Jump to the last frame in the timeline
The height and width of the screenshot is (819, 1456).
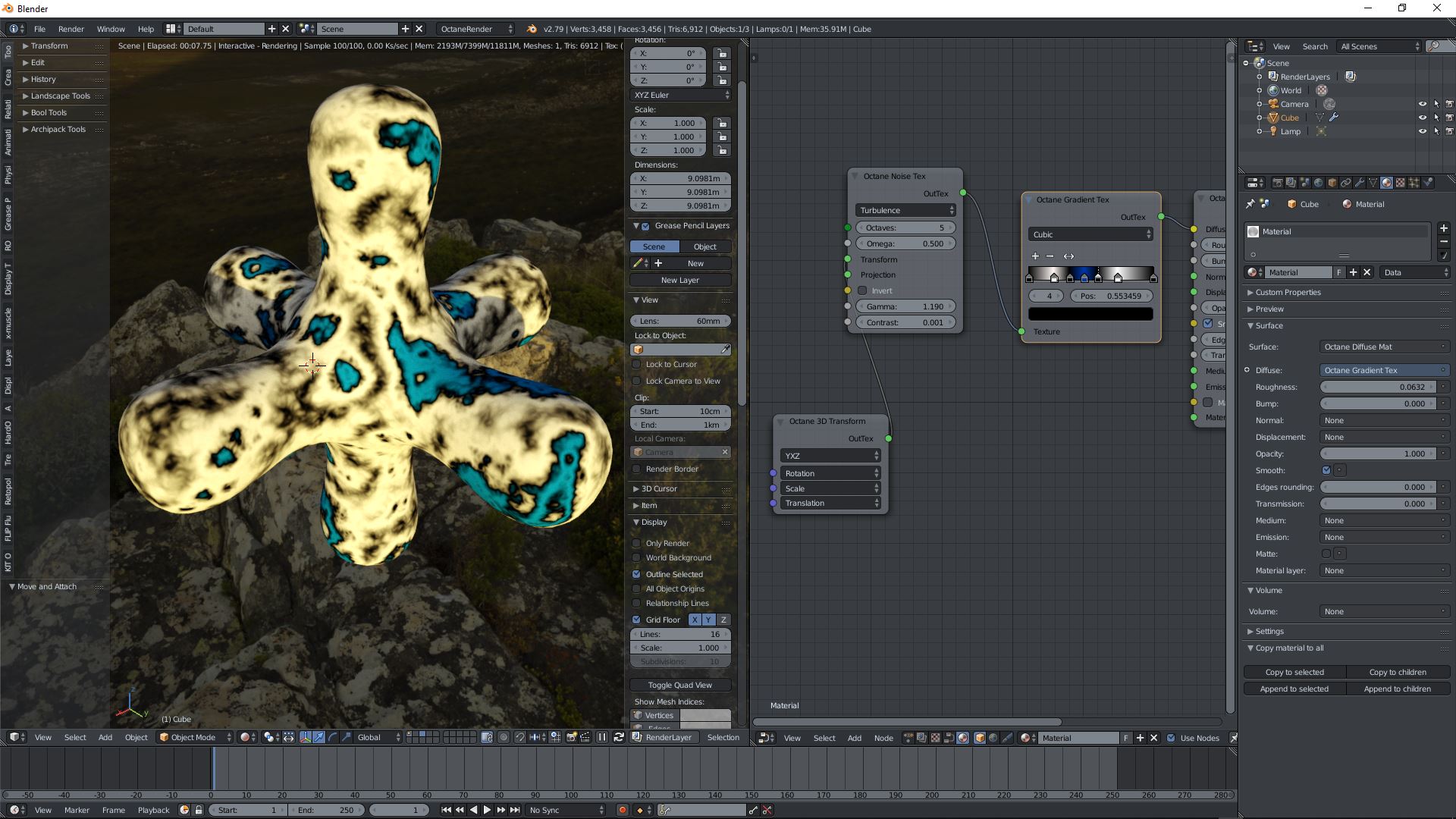click(515, 810)
